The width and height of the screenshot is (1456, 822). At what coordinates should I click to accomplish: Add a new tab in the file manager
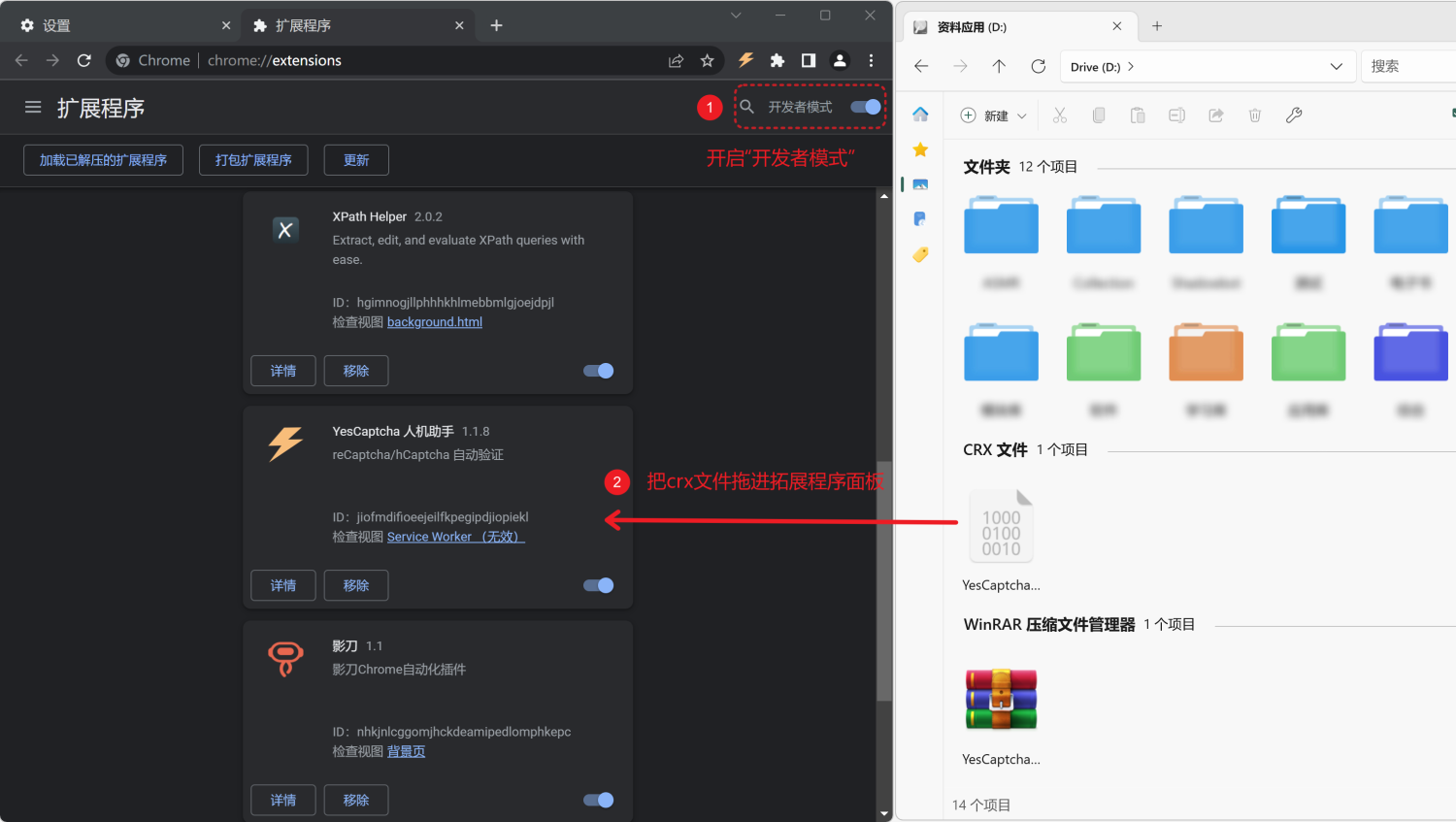point(1157,26)
